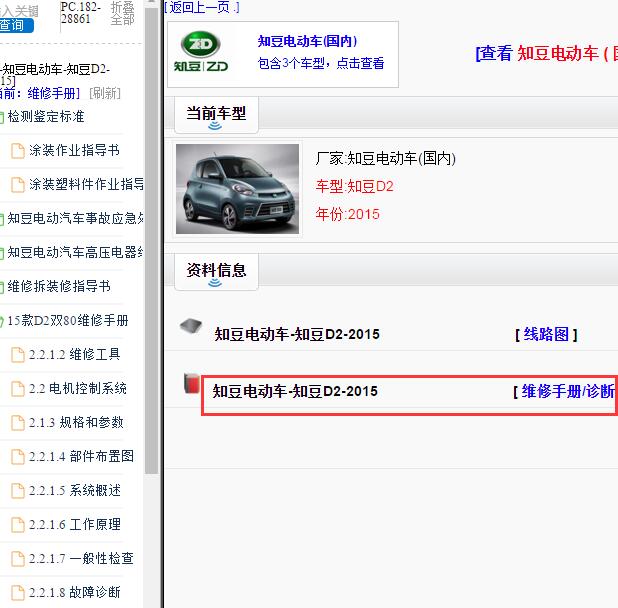Viewport: 618px width, 608px height.
Task: Click page icon beside 2.2.1.5 系统概述
Action: 18,491
